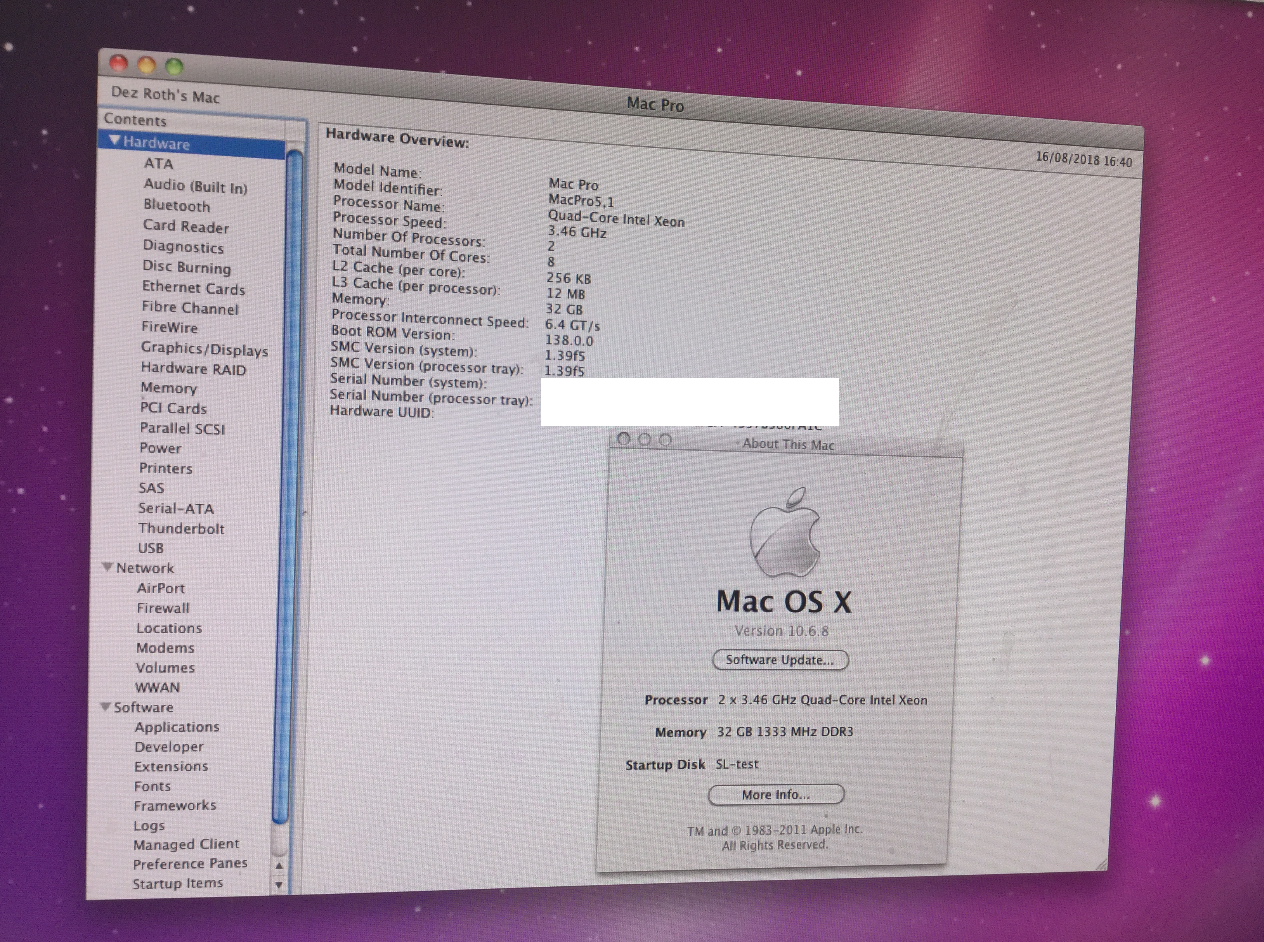Collapse the Hardware section triangle
The height and width of the screenshot is (942, 1264).
pos(115,141)
